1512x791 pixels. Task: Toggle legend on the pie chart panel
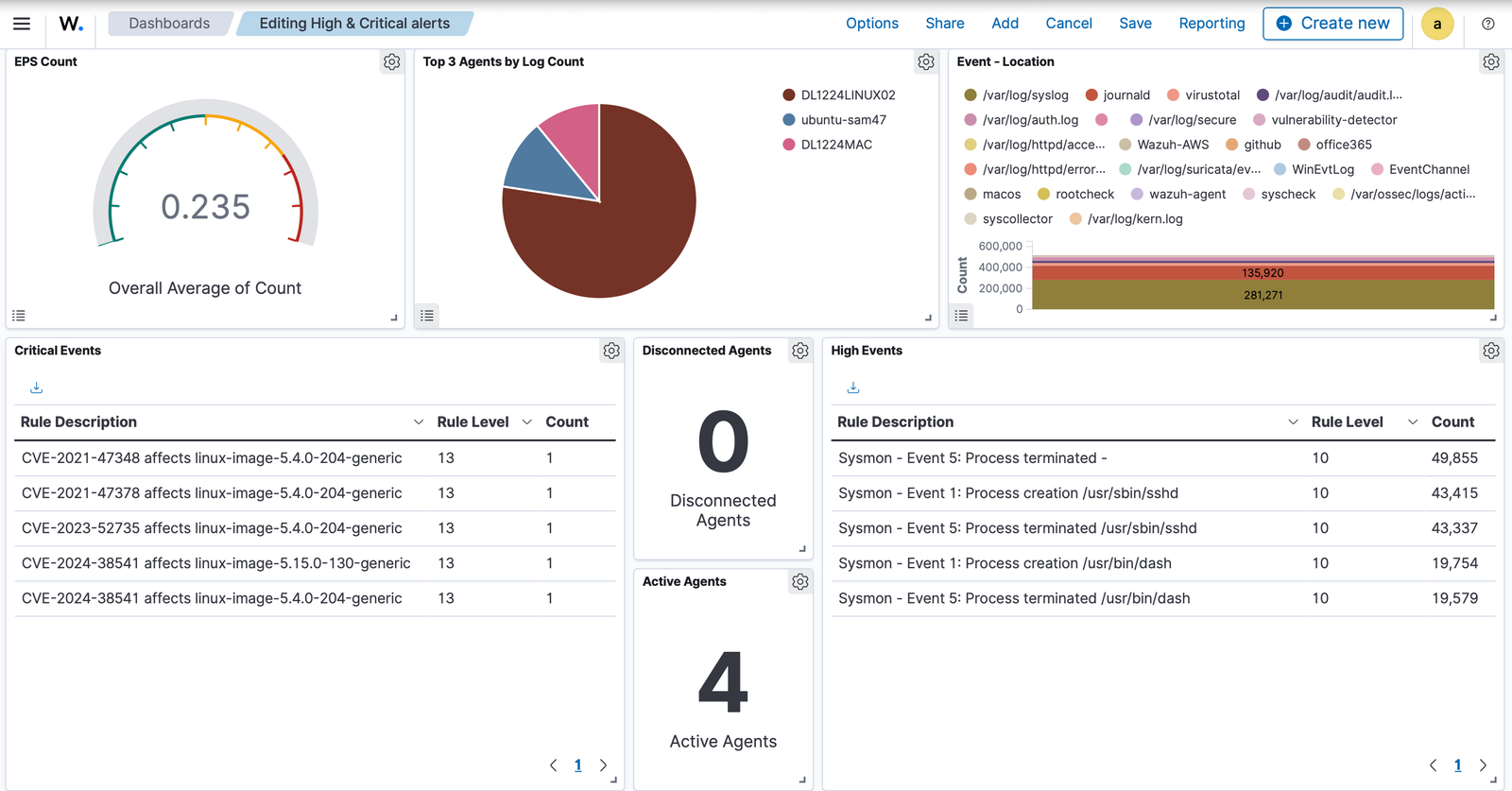(427, 316)
